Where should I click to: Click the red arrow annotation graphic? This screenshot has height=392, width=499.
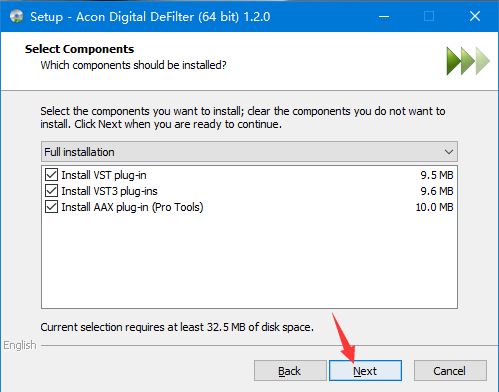[343, 337]
